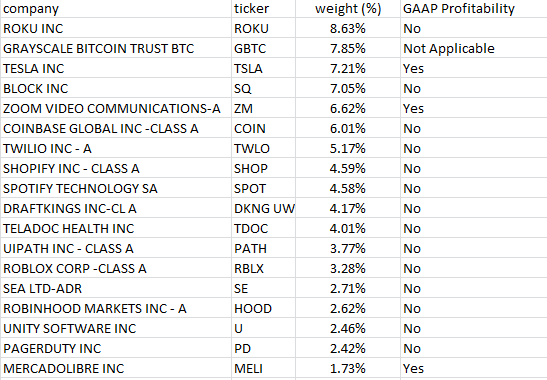The width and height of the screenshot is (547, 380).
Task: Select Teladoc's 4.01% weight cell
Action: (x=348, y=228)
